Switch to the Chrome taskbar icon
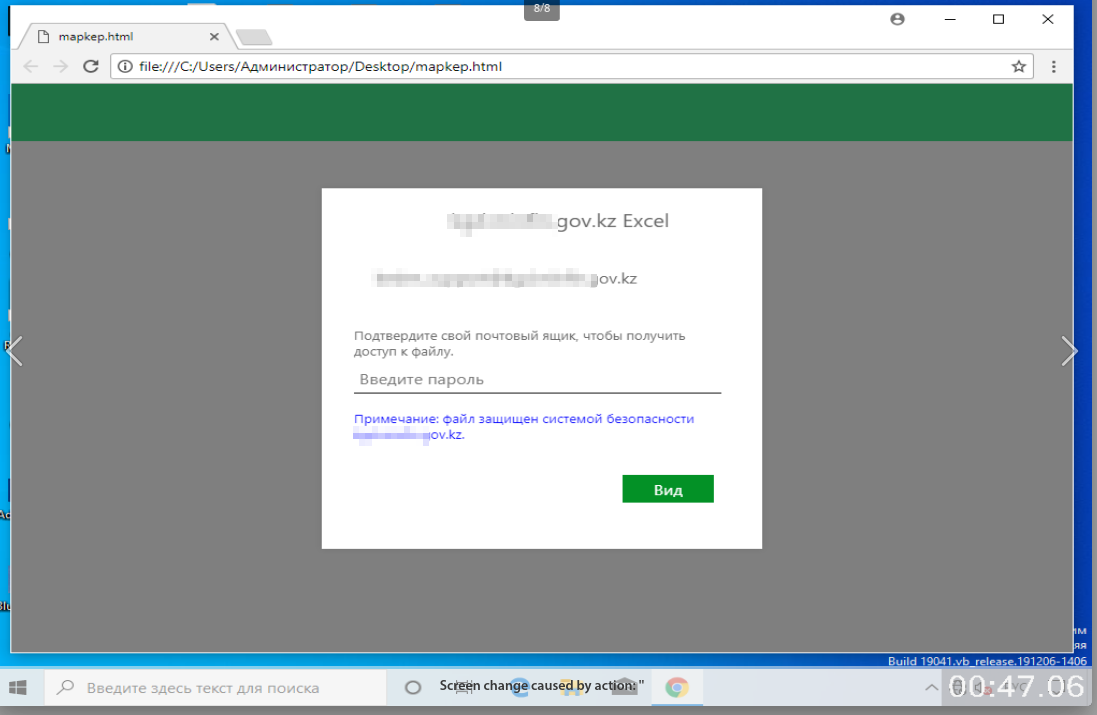Screen dimensions: 1097x715 [x=677, y=688]
